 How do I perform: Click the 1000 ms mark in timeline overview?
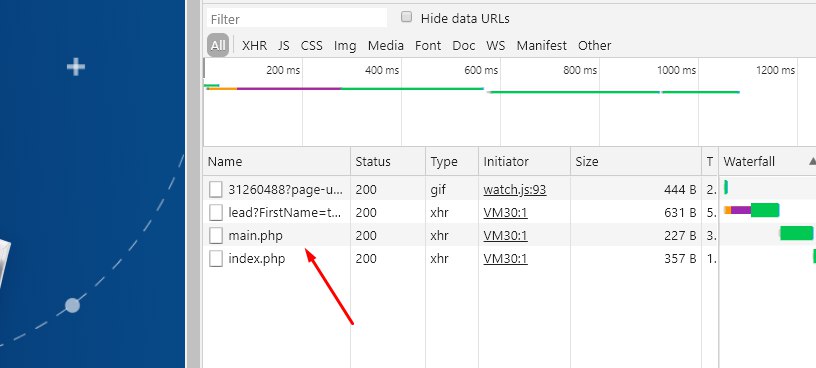(x=676, y=70)
